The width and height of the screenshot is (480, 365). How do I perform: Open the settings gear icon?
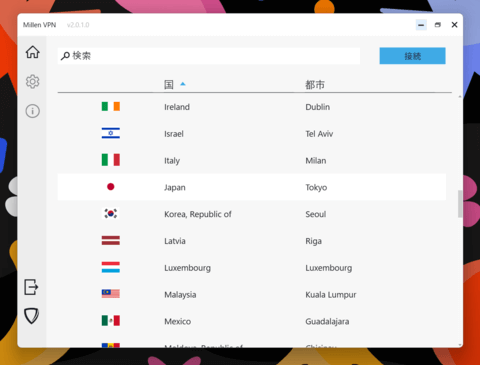tap(33, 81)
